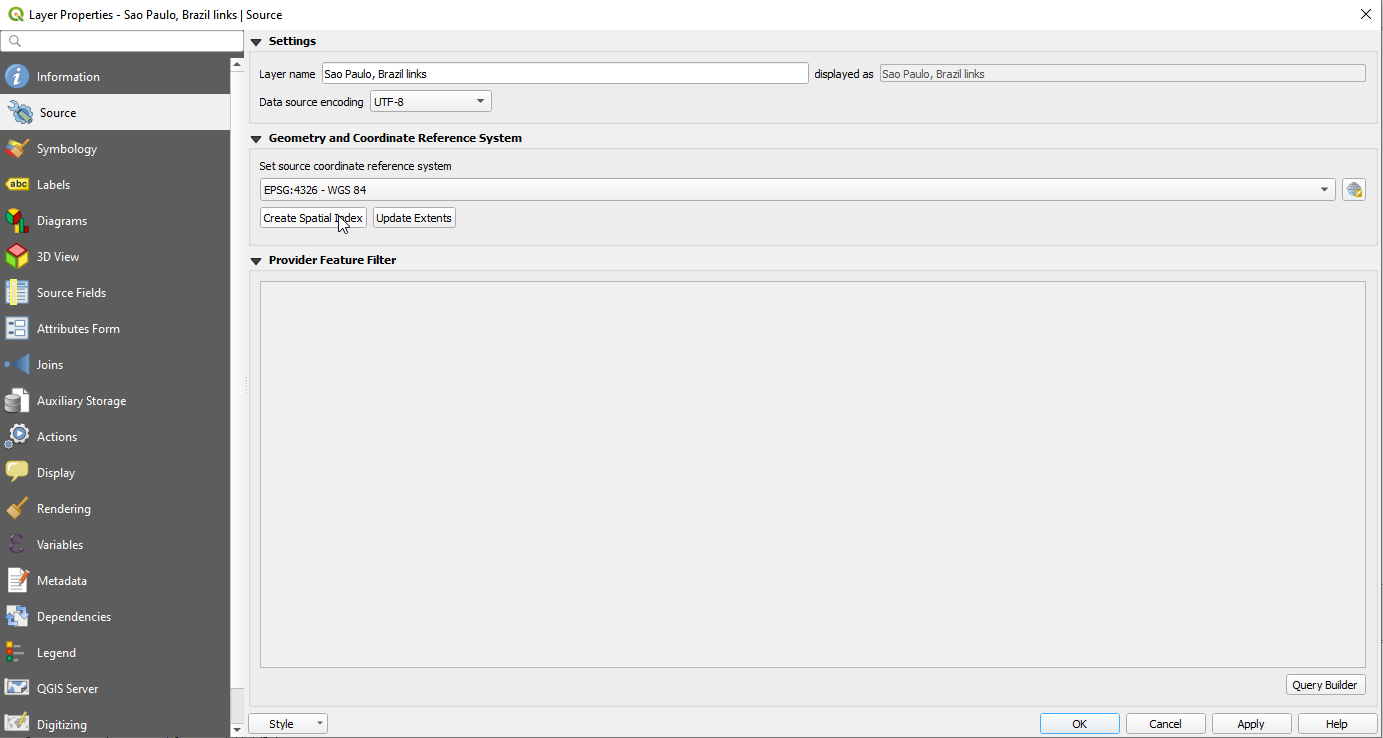Switch to the Information tab
1383x738 pixels.
(68, 77)
